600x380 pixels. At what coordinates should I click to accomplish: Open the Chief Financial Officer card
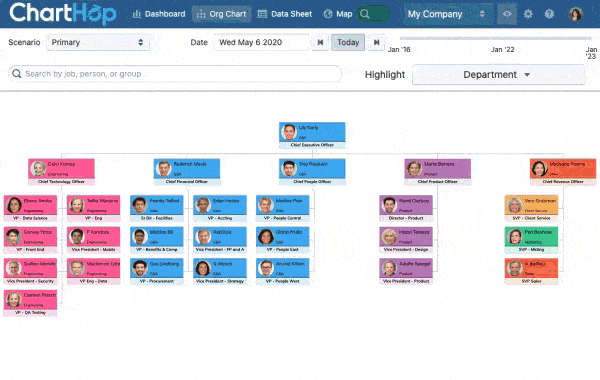(x=187, y=172)
